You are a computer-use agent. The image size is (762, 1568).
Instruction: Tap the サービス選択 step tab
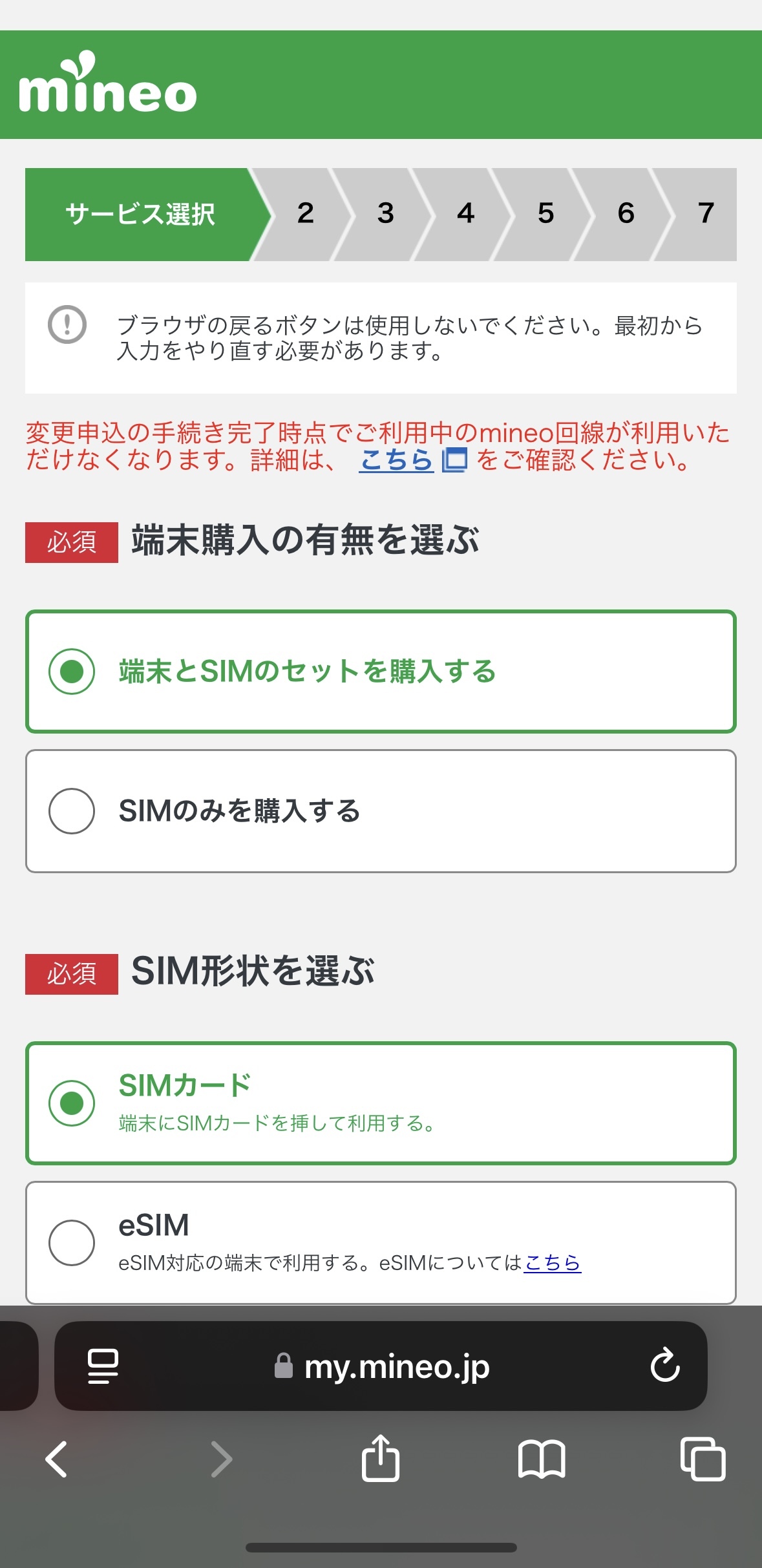pos(140,215)
